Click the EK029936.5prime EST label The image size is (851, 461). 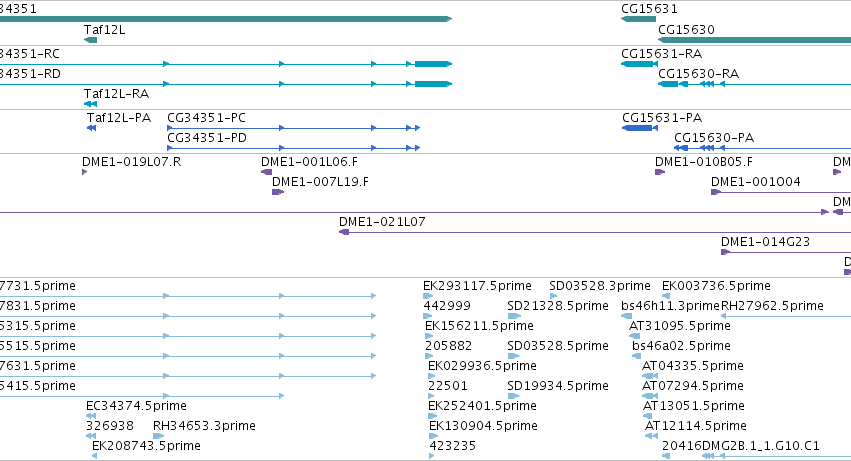(x=482, y=367)
